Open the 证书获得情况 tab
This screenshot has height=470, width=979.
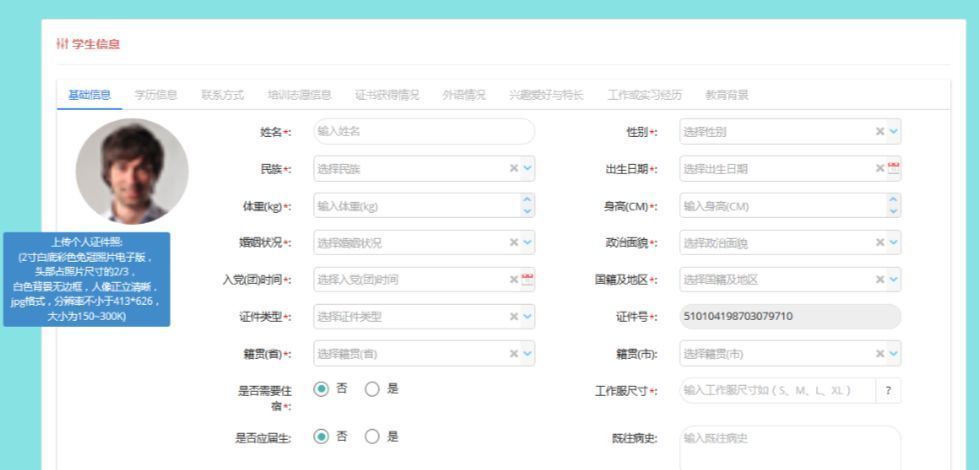[387, 95]
